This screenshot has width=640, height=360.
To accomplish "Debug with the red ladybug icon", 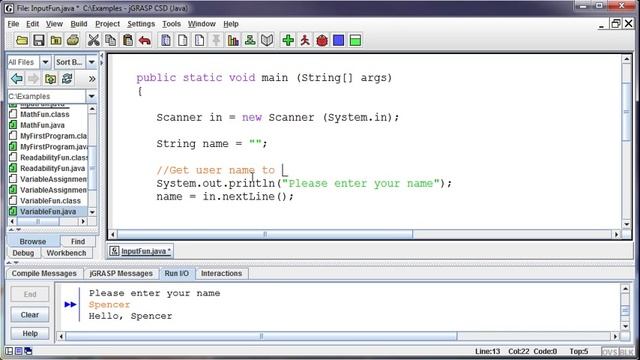I will pyautogui.click(x=322, y=40).
